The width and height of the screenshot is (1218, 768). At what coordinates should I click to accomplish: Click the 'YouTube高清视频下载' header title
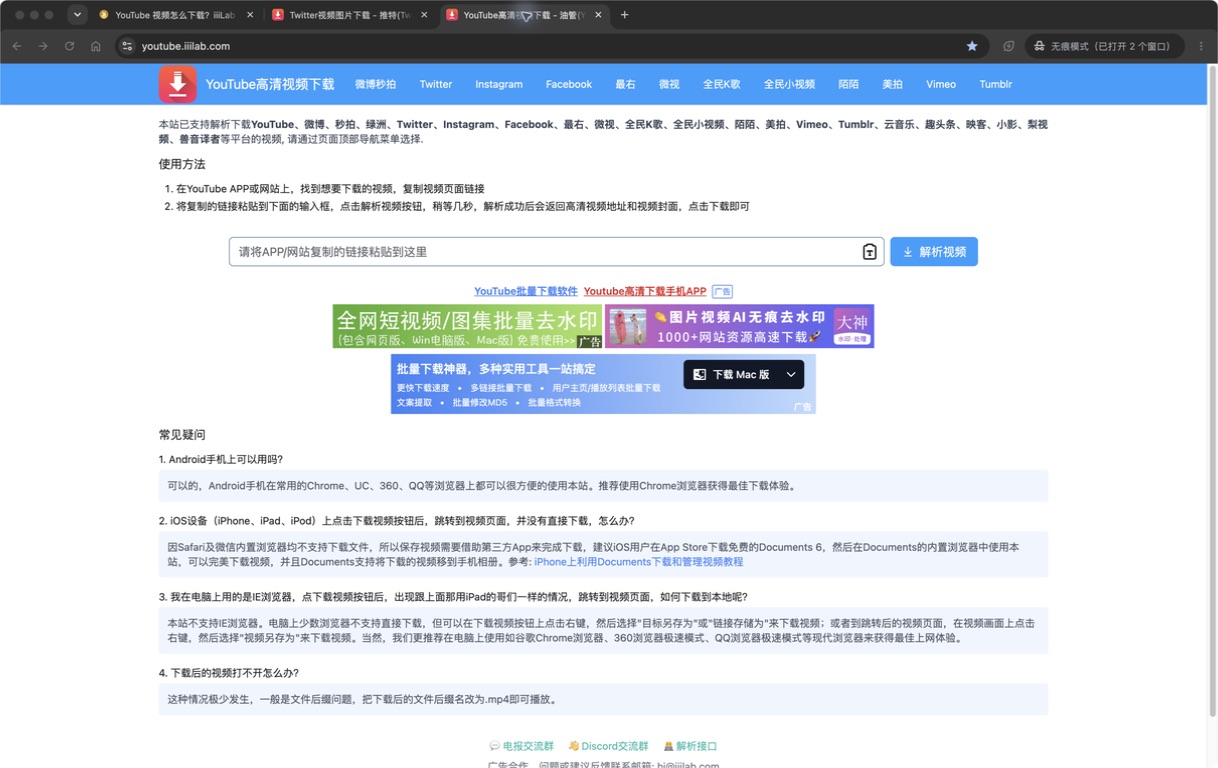(270, 84)
